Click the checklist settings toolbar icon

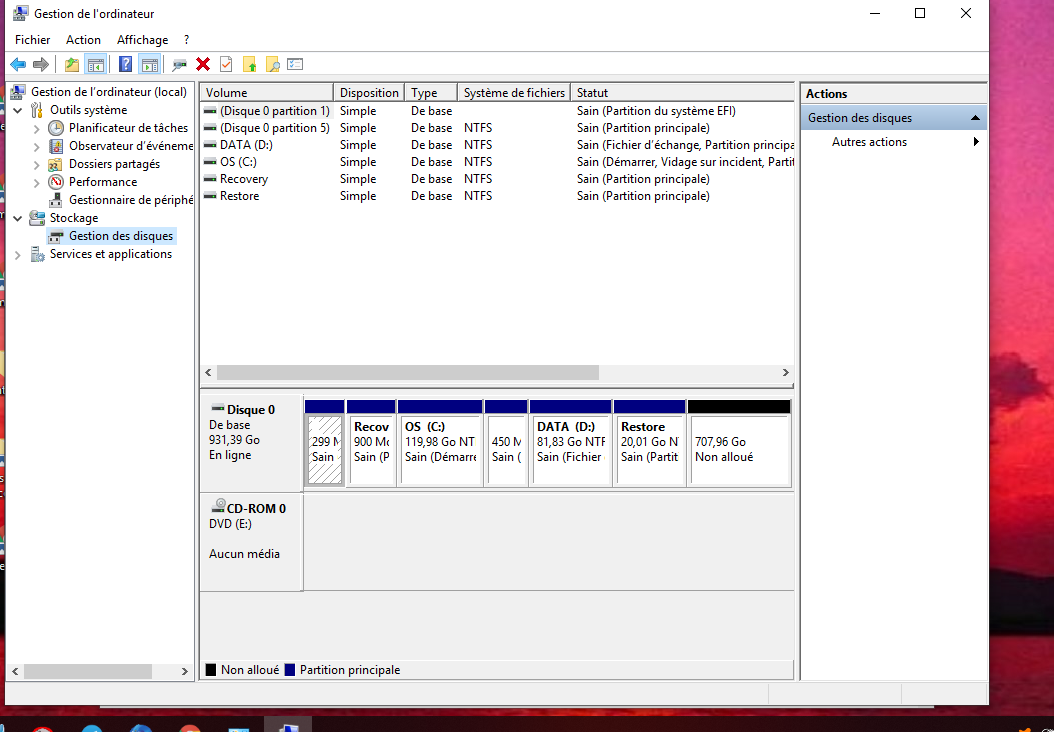click(295, 65)
